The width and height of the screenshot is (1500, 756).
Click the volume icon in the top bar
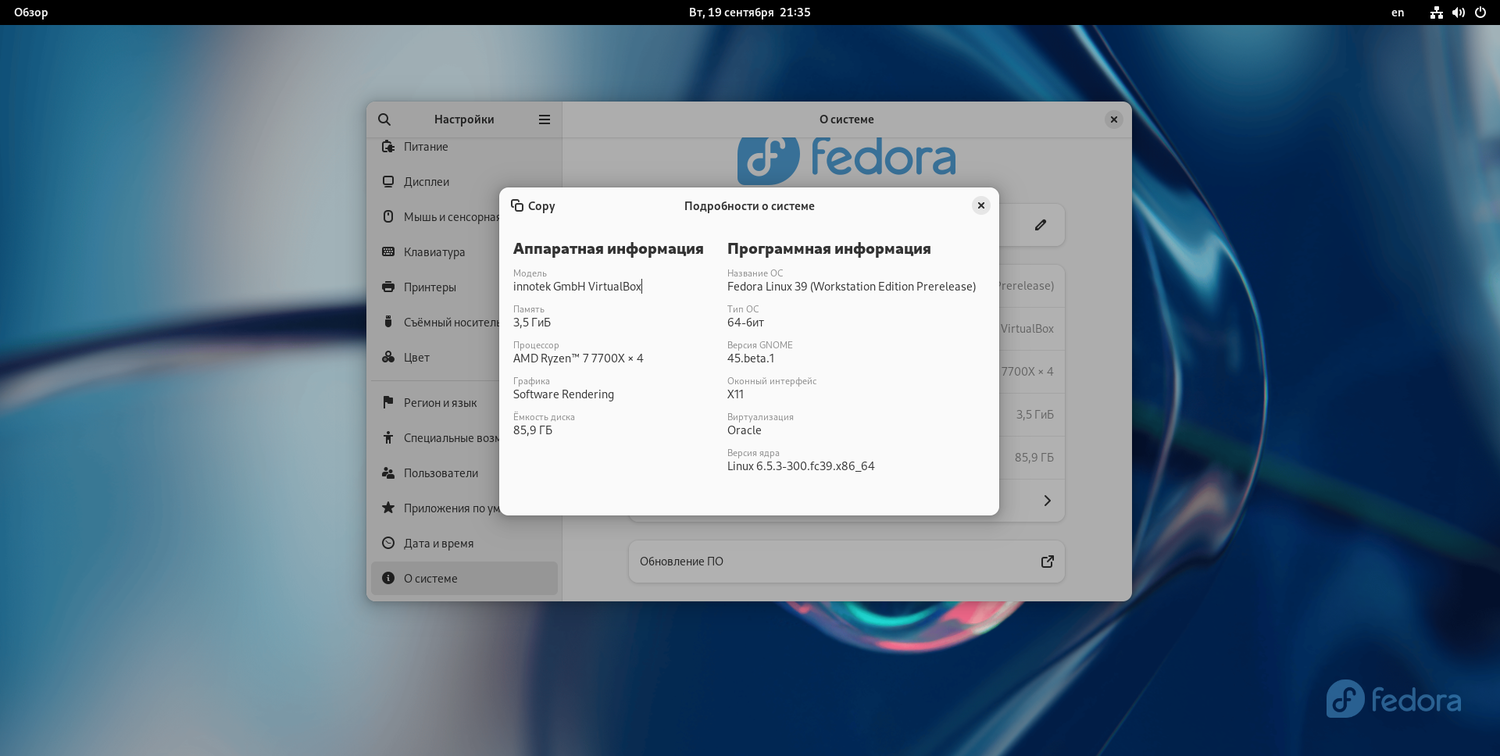coord(1458,12)
